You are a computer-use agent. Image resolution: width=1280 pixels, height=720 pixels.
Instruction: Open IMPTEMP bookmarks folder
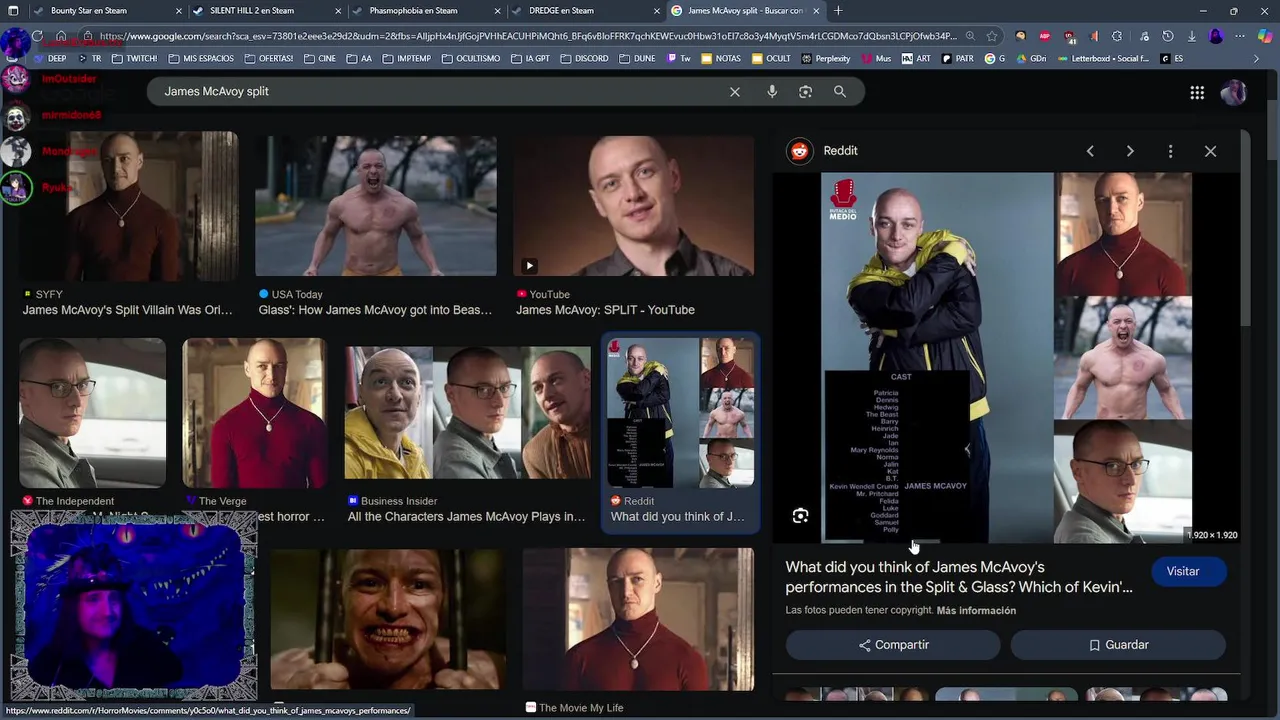click(x=405, y=59)
